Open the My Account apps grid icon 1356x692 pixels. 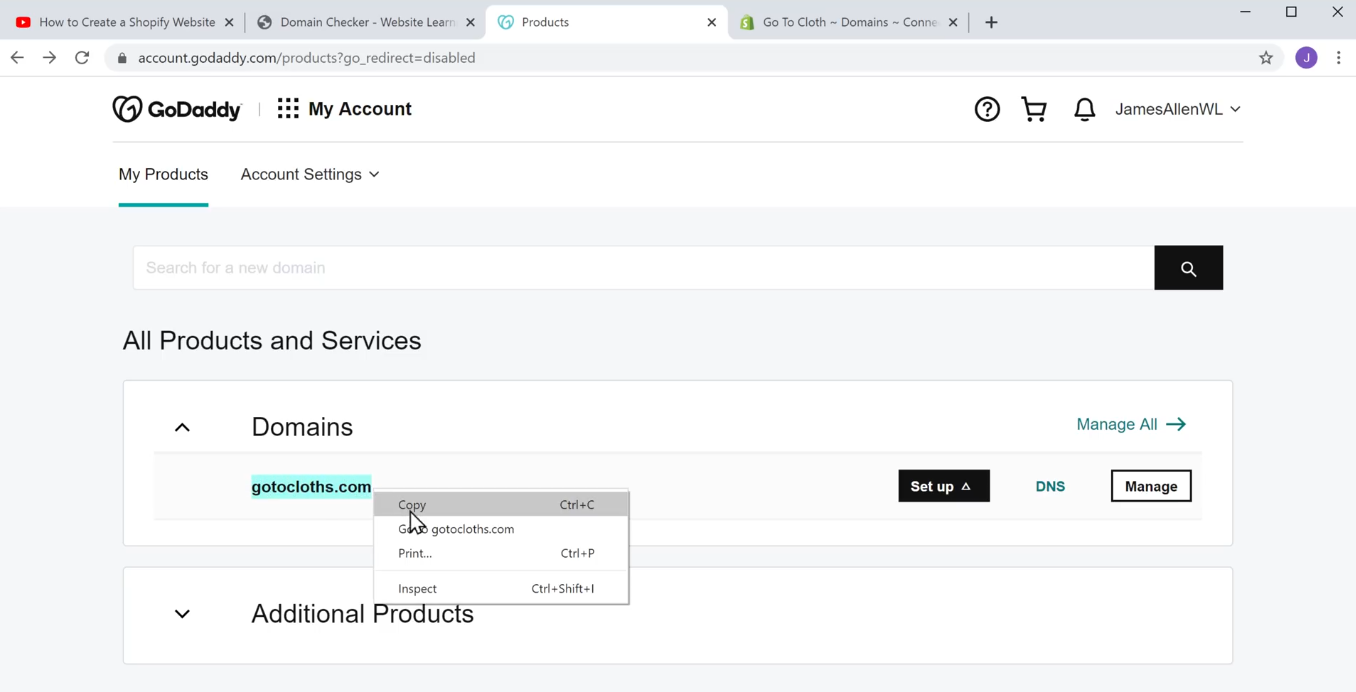[x=288, y=108]
